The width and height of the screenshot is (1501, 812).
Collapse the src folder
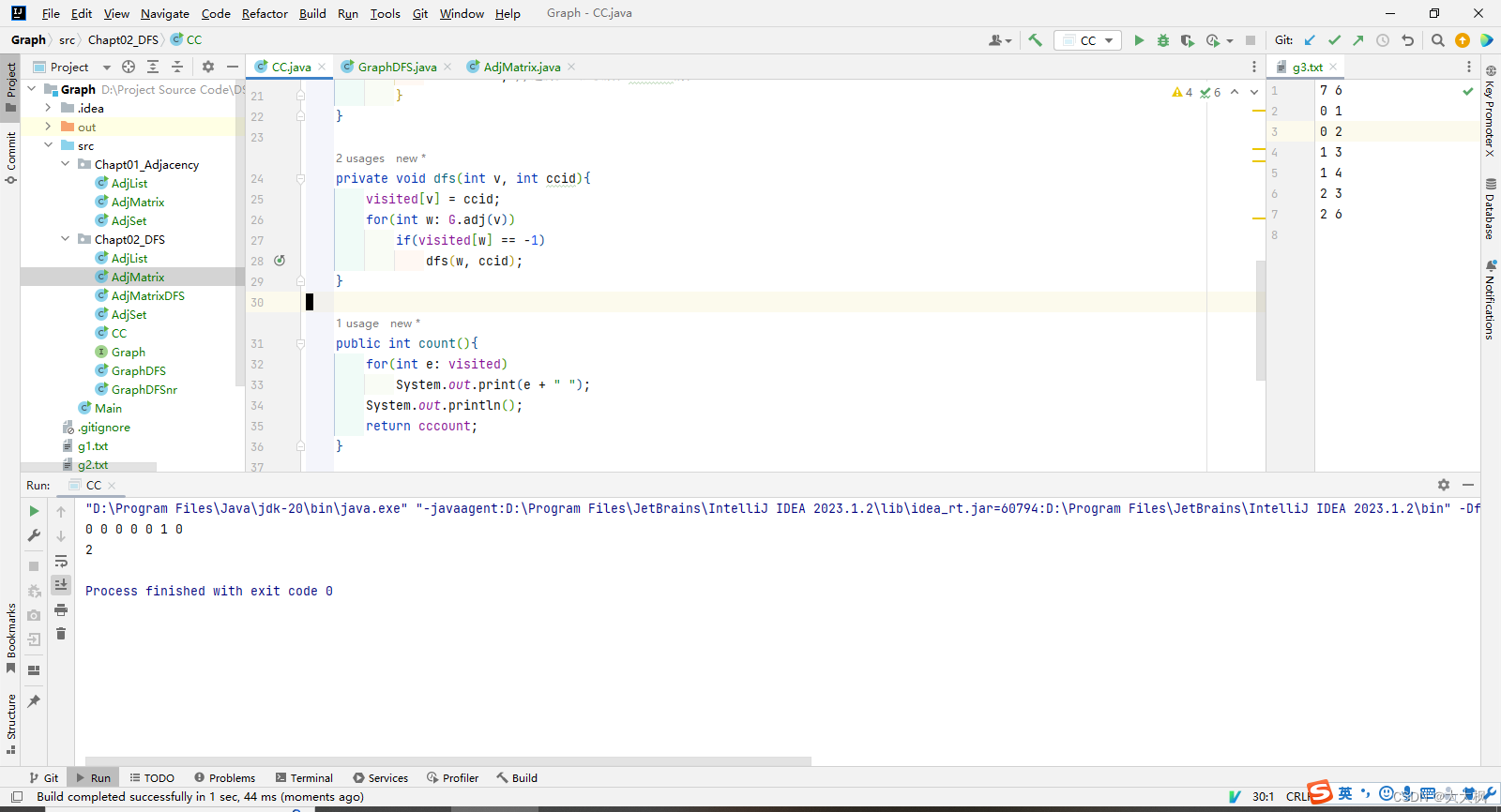(x=49, y=145)
